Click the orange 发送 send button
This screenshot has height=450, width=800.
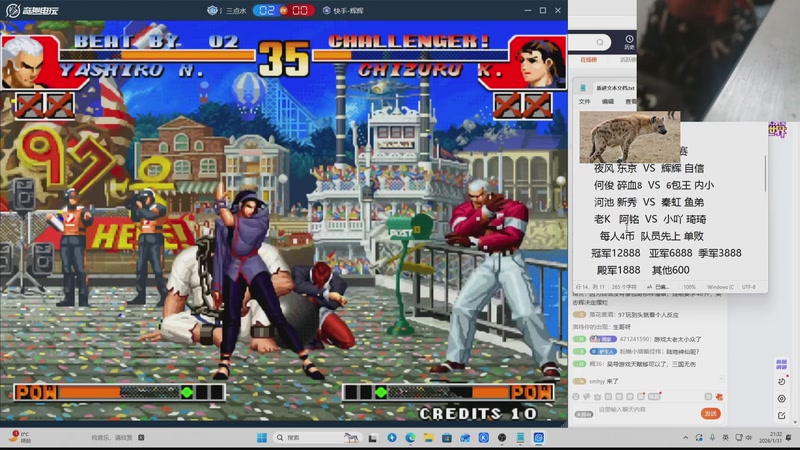point(710,414)
